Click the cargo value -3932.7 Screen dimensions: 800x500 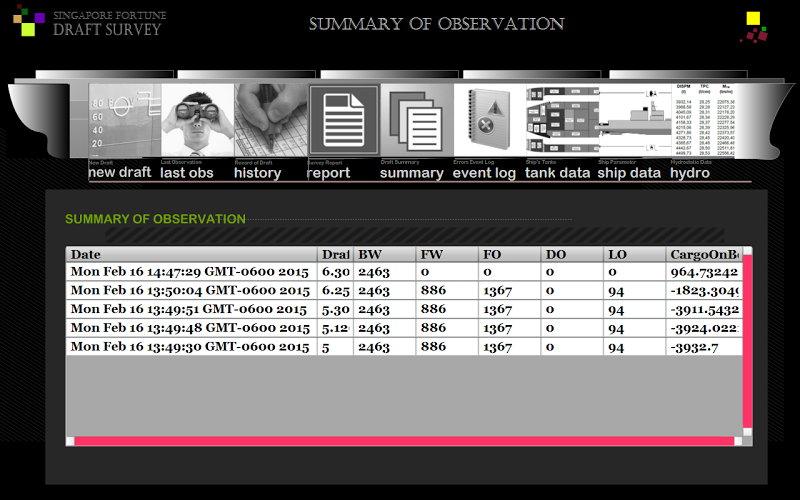tap(694, 347)
